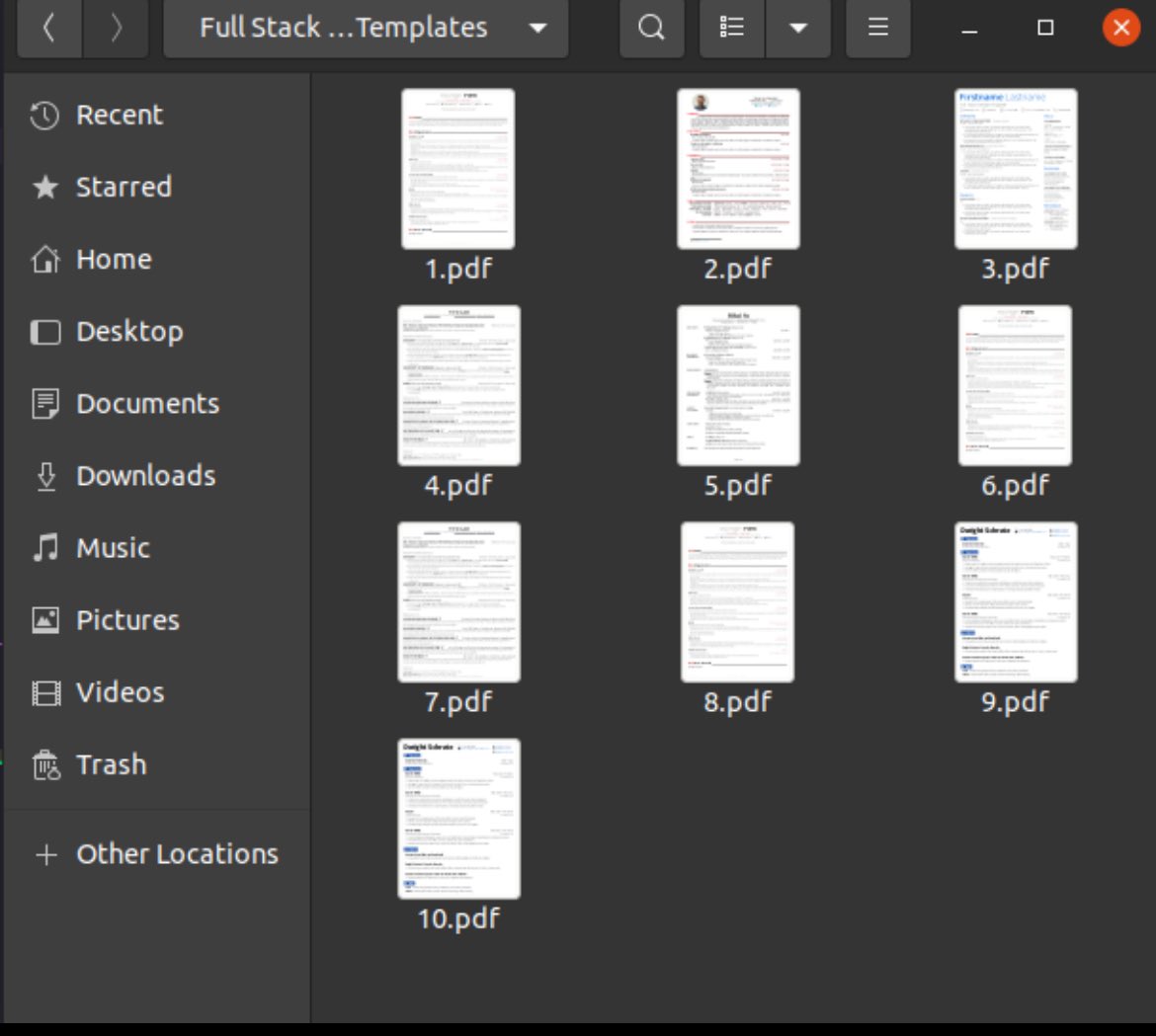Click the Music note icon
The width and height of the screenshot is (1156, 1036).
coord(45,548)
